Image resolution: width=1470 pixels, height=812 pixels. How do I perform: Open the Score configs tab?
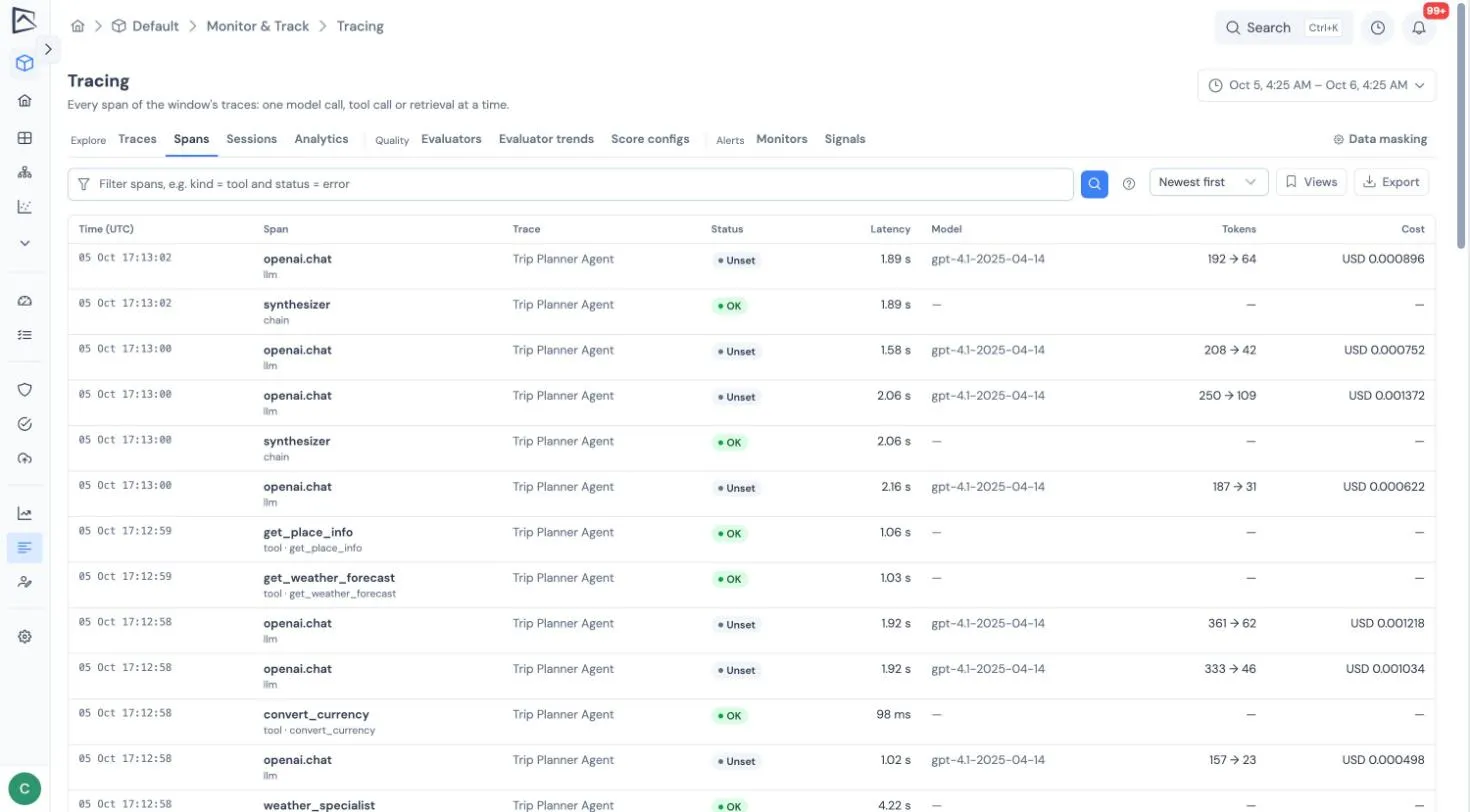650,140
